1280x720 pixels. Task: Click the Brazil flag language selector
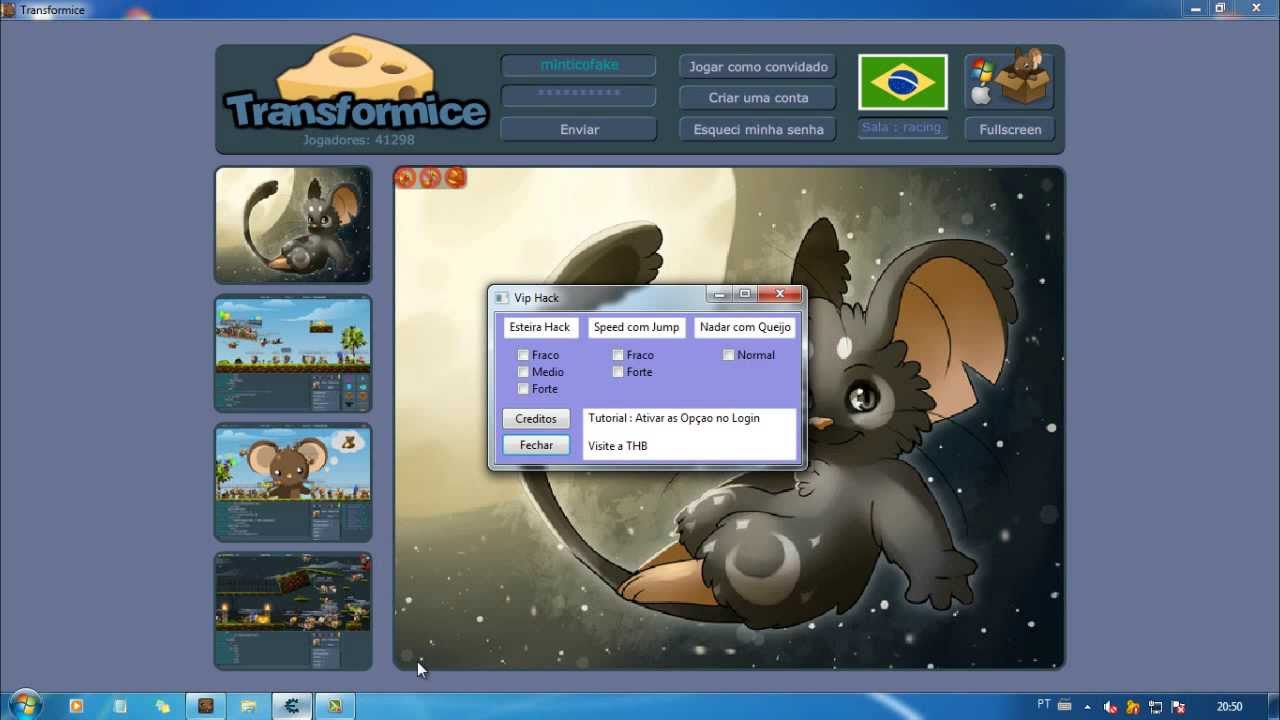pyautogui.click(x=903, y=82)
